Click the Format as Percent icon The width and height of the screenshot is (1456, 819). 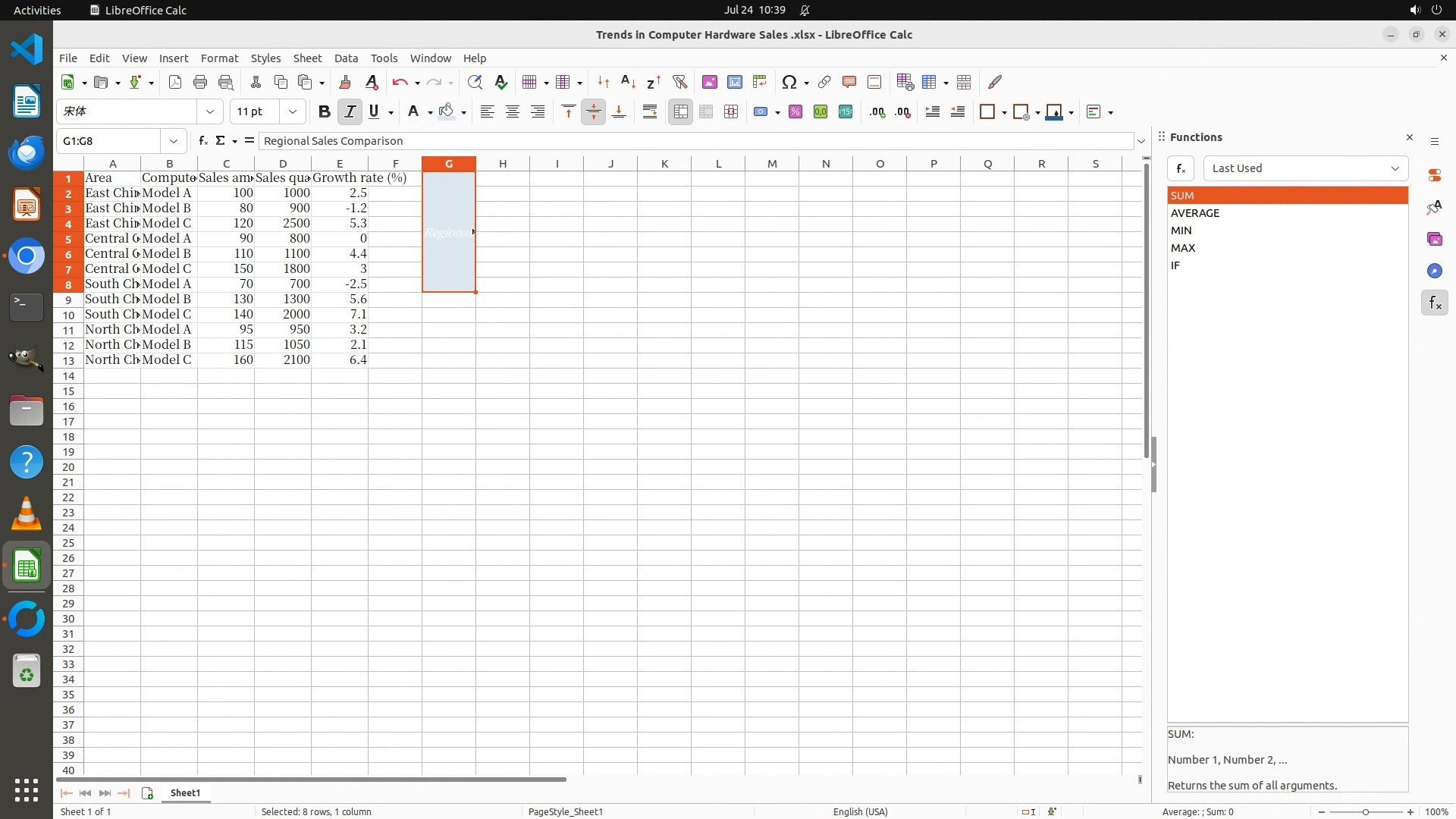795,111
